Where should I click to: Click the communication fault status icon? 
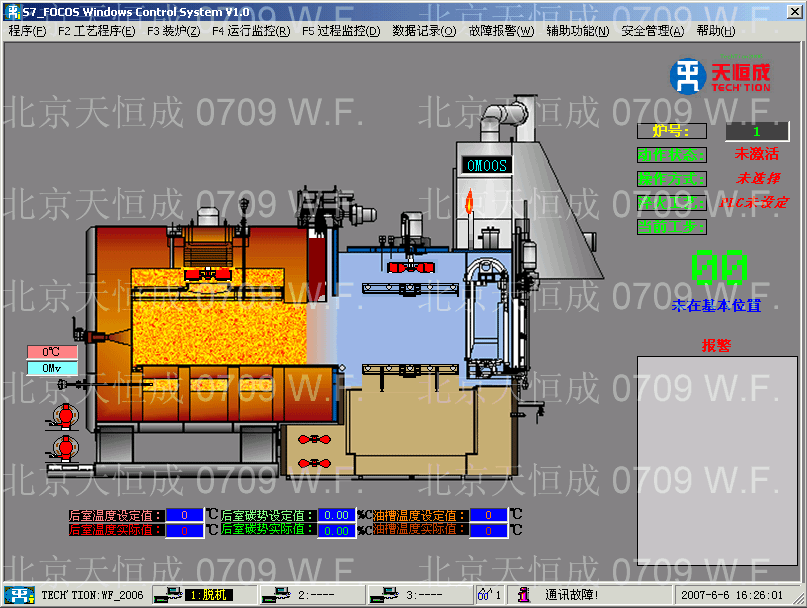pos(525,595)
